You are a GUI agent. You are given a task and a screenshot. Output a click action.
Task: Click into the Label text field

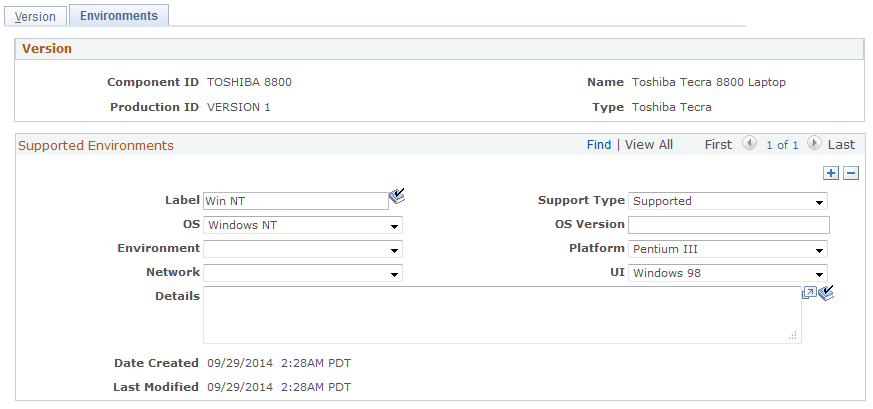pyautogui.click(x=296, y=201)
